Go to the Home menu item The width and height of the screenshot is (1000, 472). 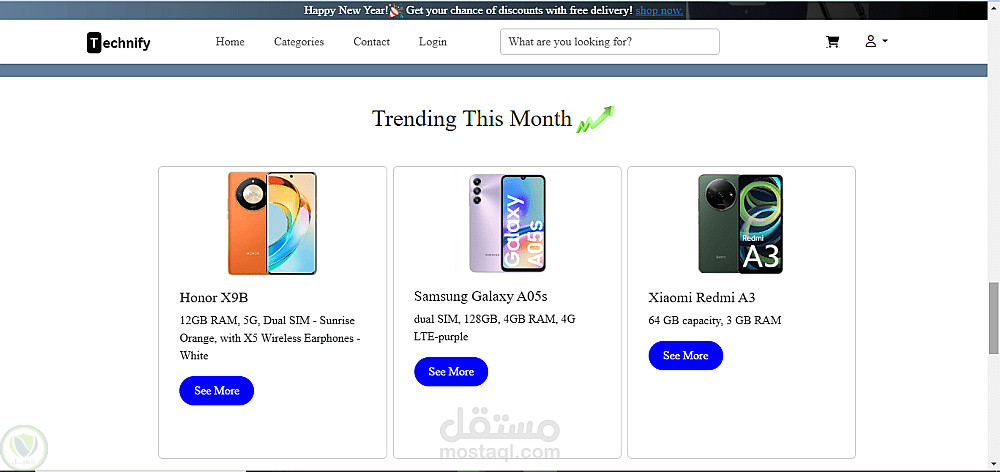tap(230, 41)
